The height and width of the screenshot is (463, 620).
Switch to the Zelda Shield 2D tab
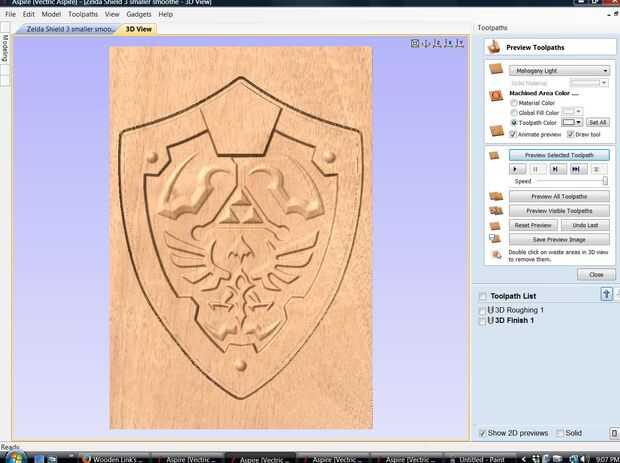point(70,29)
